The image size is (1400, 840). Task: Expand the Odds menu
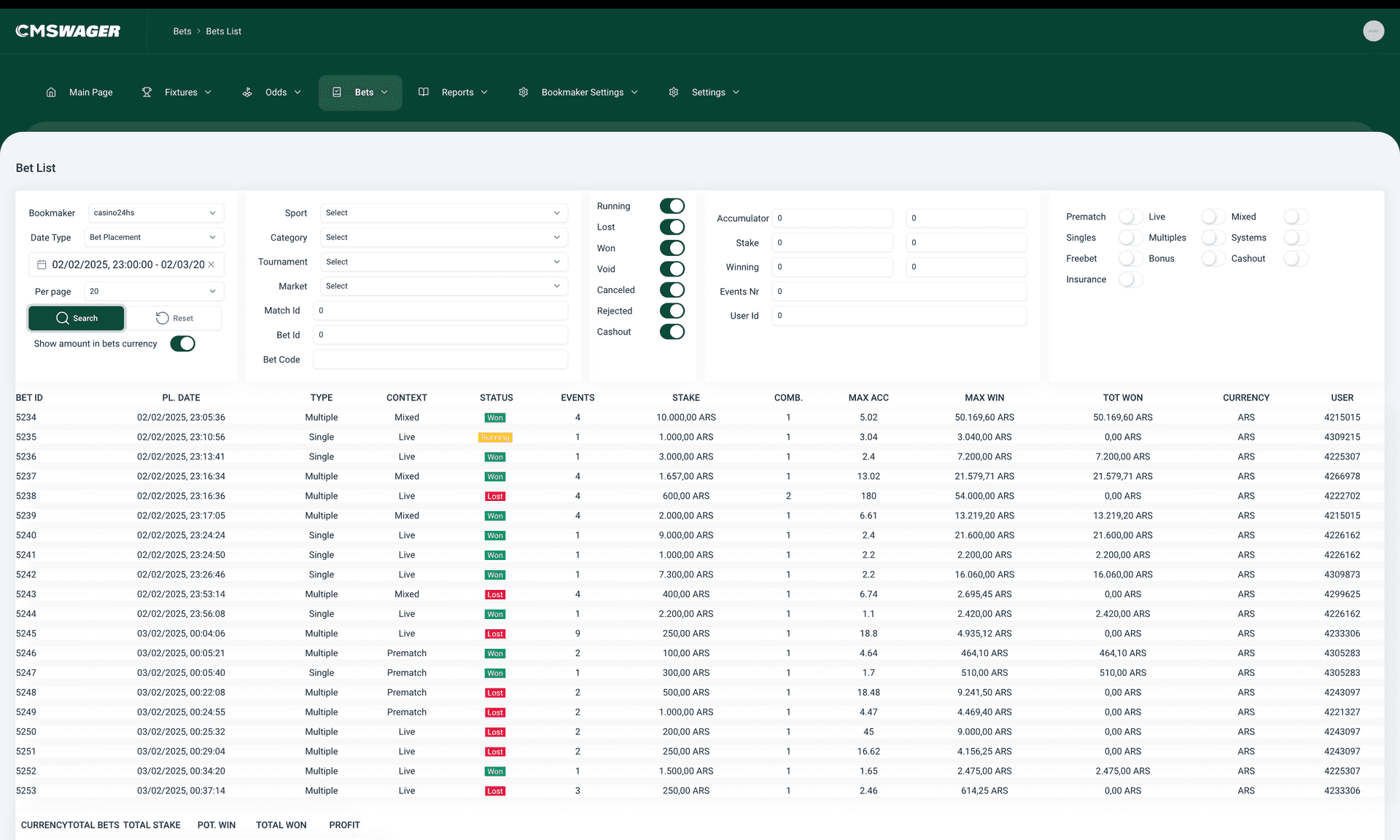tap(272, 93)
